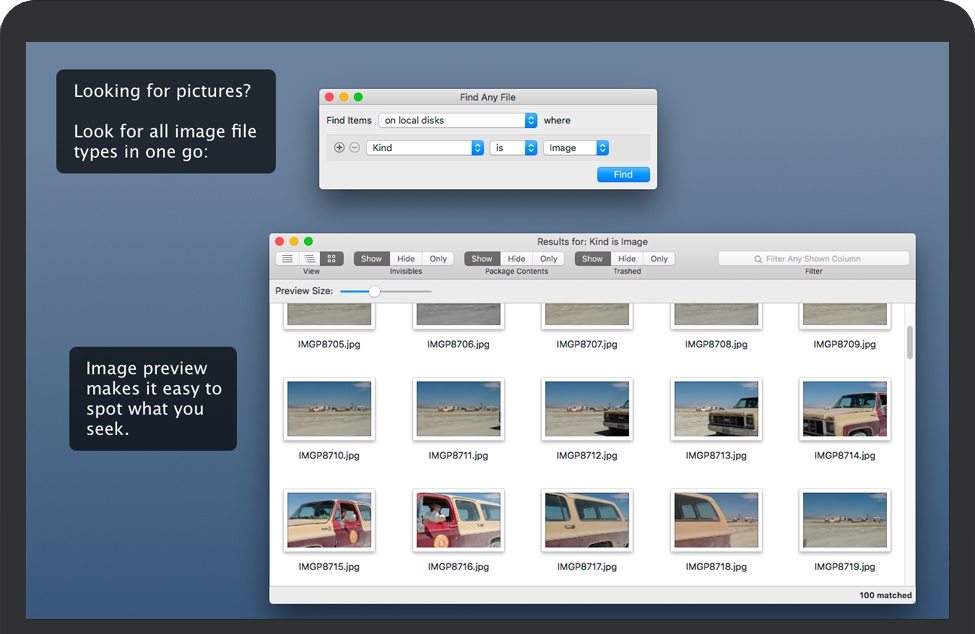Open thumbnail IMGP8716.jpg
The image size is (975, 634).
pyautogui.click(x=458, y=520)
